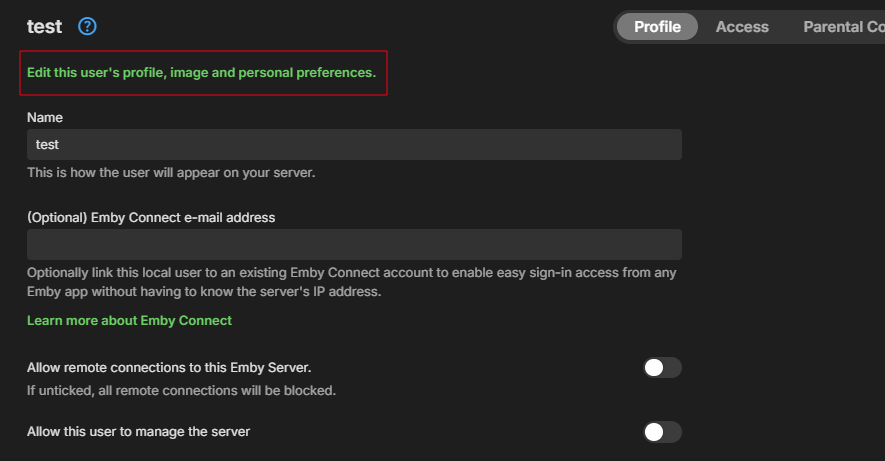This screenshot has width=885, height=461.
Task: Open Learn more about Emby Connect link
Action: coord(129,321)
